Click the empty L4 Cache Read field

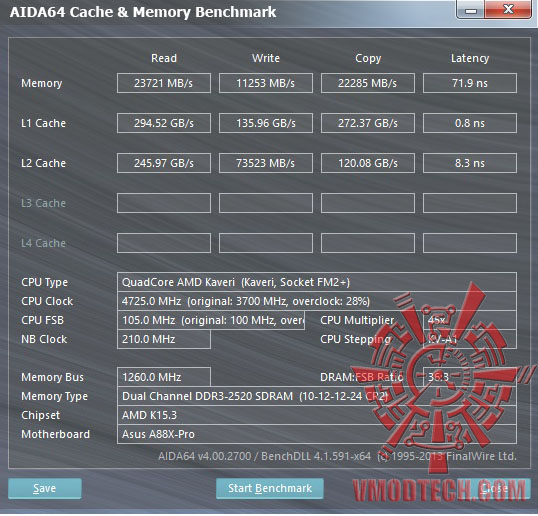tap(164, 243)
